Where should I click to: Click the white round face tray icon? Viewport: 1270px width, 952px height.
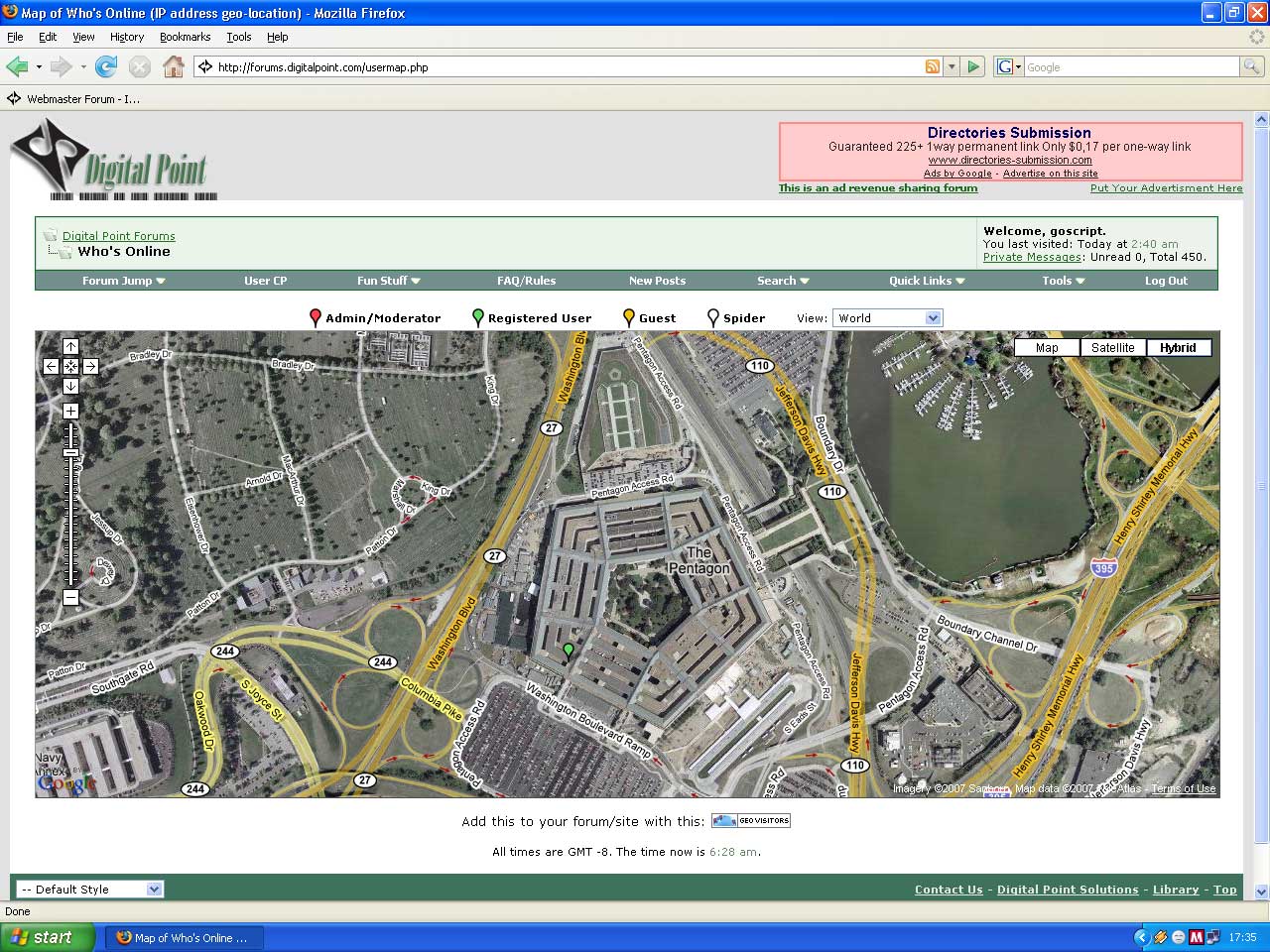[1178, 937]
